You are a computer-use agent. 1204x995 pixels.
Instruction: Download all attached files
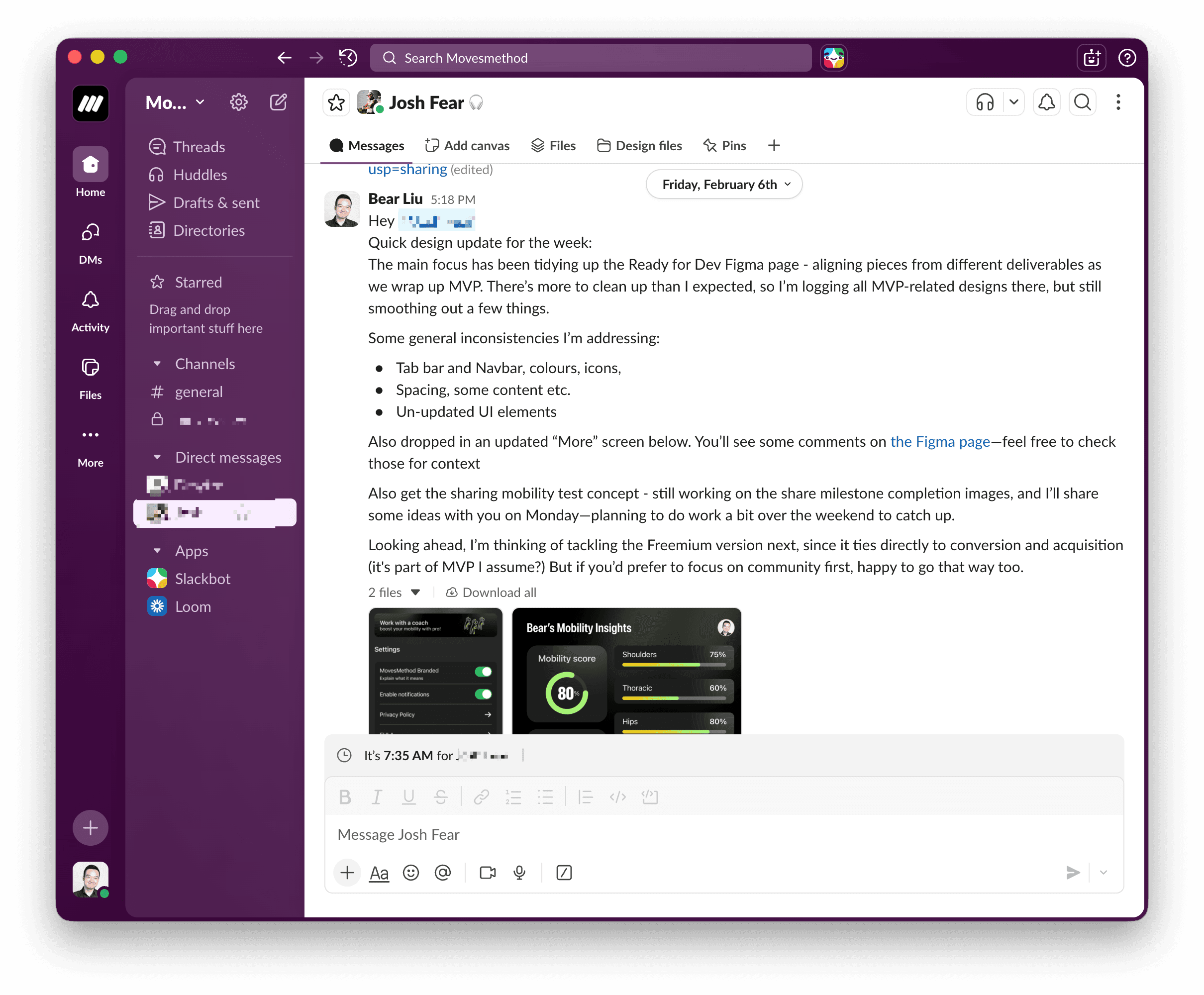click(491, 592)
